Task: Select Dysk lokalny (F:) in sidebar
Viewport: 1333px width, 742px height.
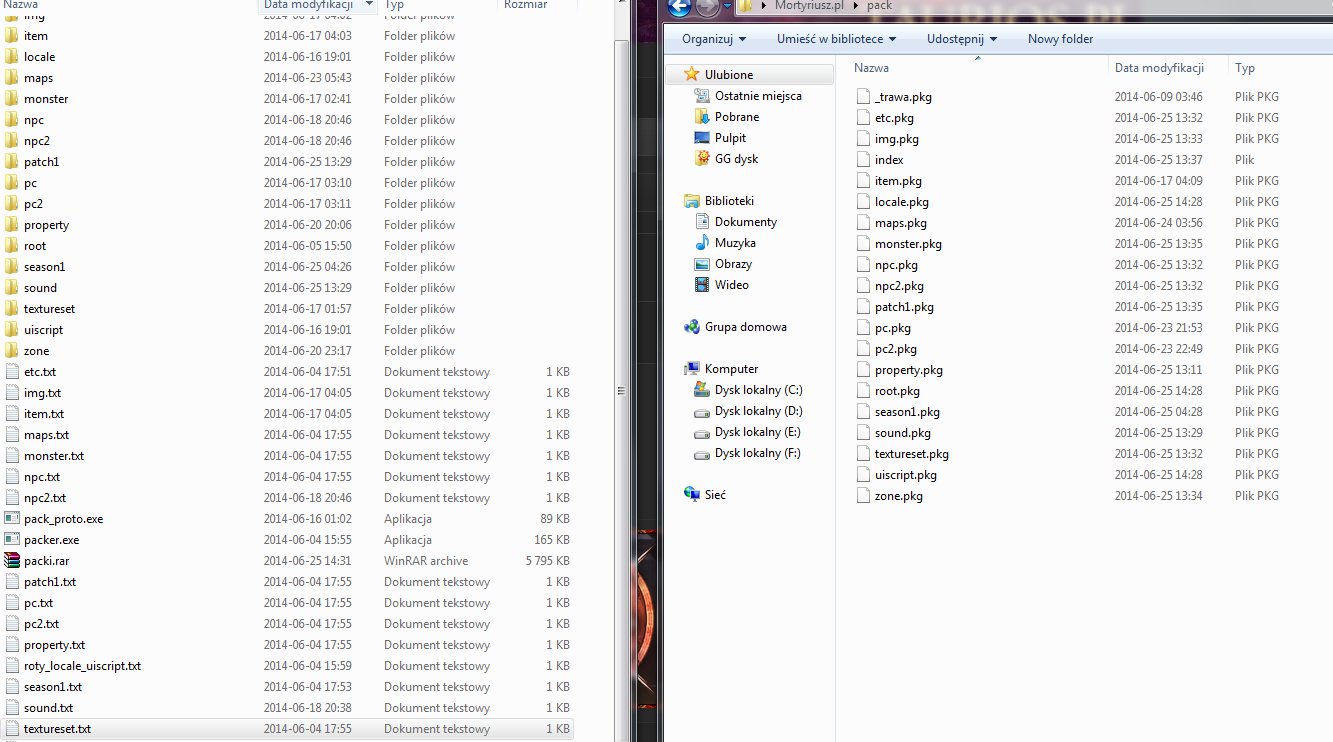Action: (x=757, y=453)
